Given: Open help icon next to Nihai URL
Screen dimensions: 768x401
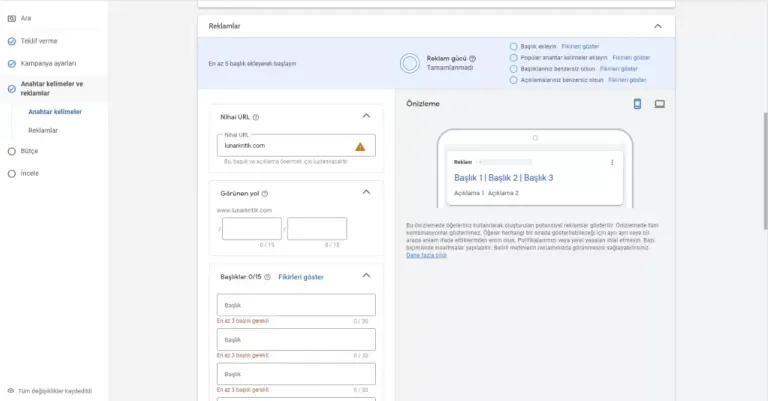Looking at the screenshot, I should [x=256, y=118].
